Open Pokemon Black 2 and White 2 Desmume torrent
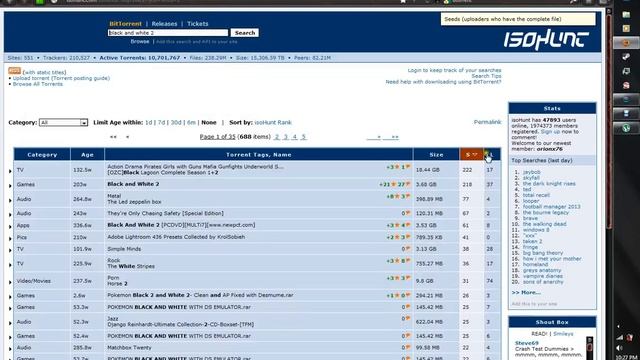Image resolution: width=640 pixels, height=360 pixels. coord(200,295)
